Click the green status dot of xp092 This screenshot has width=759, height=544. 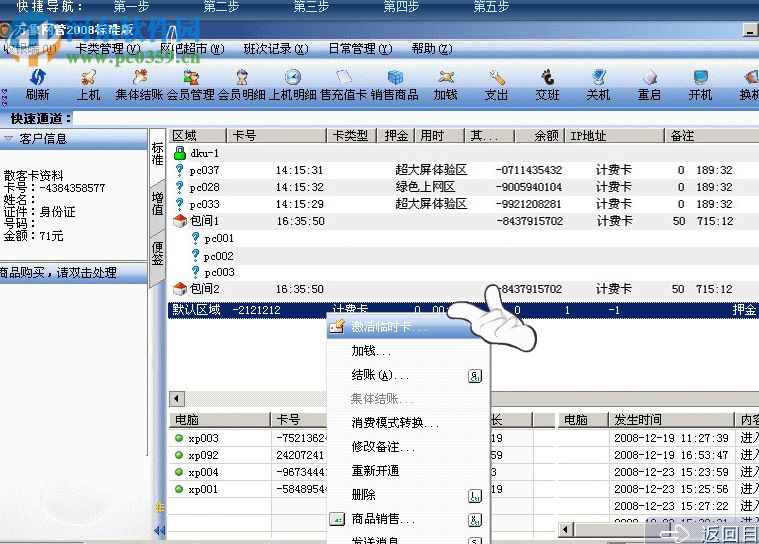[x=179, y=455]
